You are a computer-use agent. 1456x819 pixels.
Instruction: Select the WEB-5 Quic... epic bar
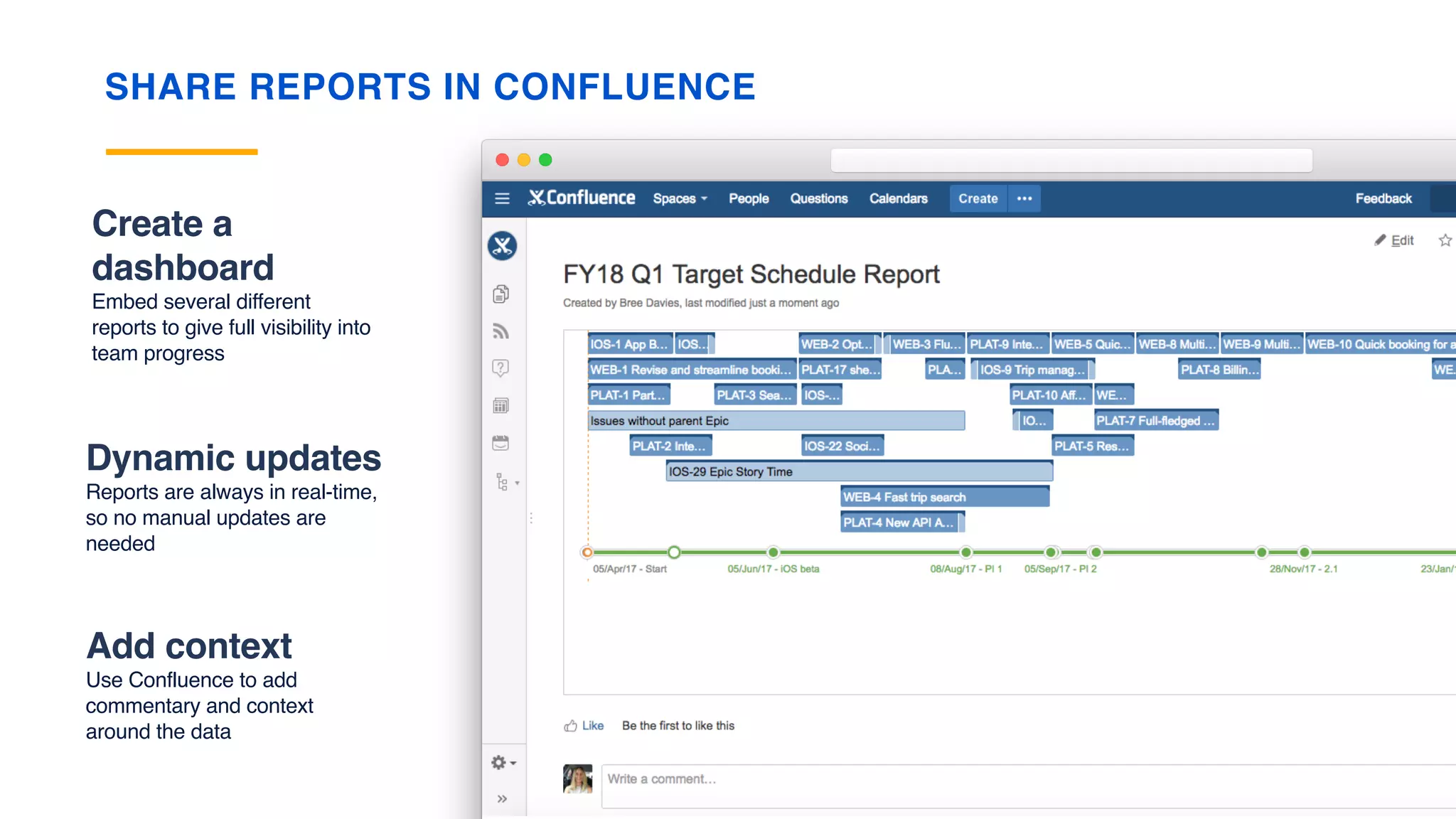click(x=1093, y=344)
